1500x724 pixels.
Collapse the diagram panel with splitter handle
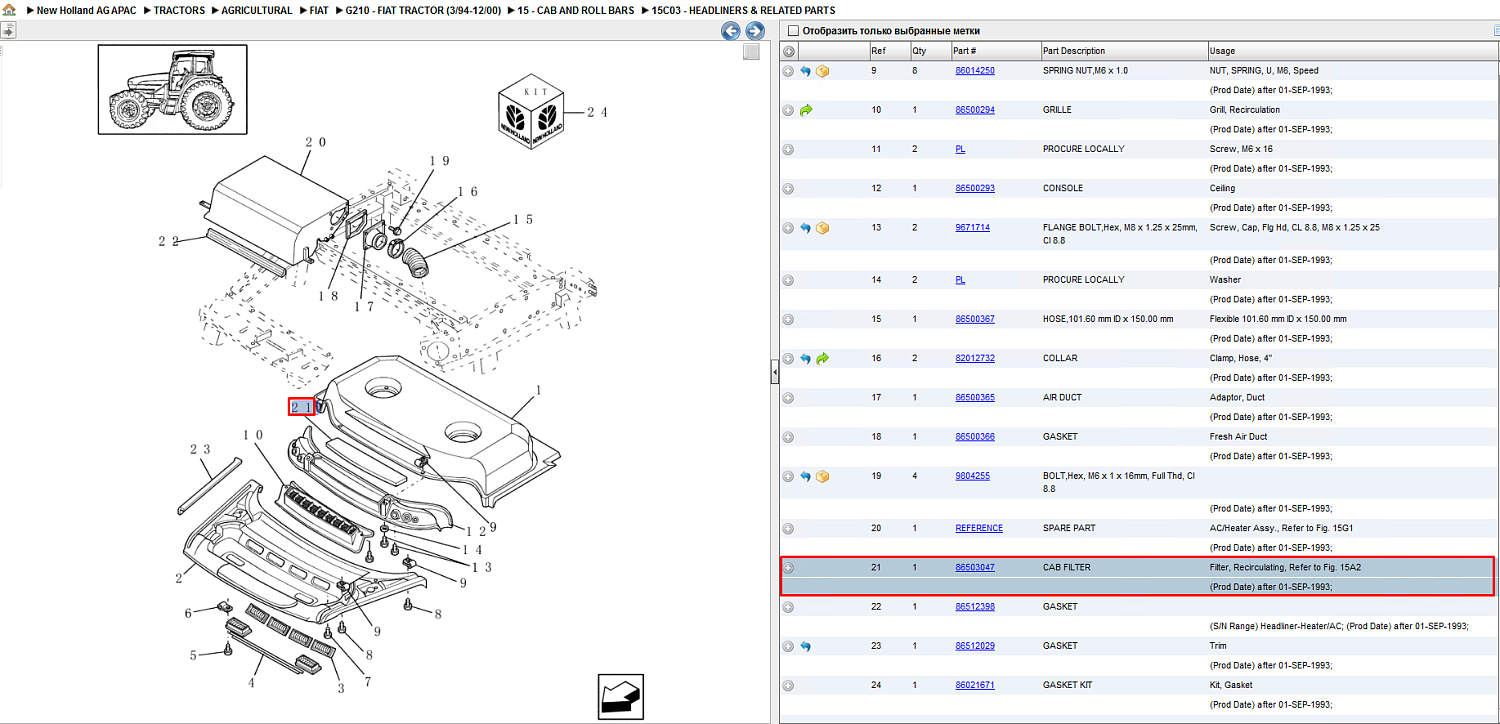coord(774,374)
